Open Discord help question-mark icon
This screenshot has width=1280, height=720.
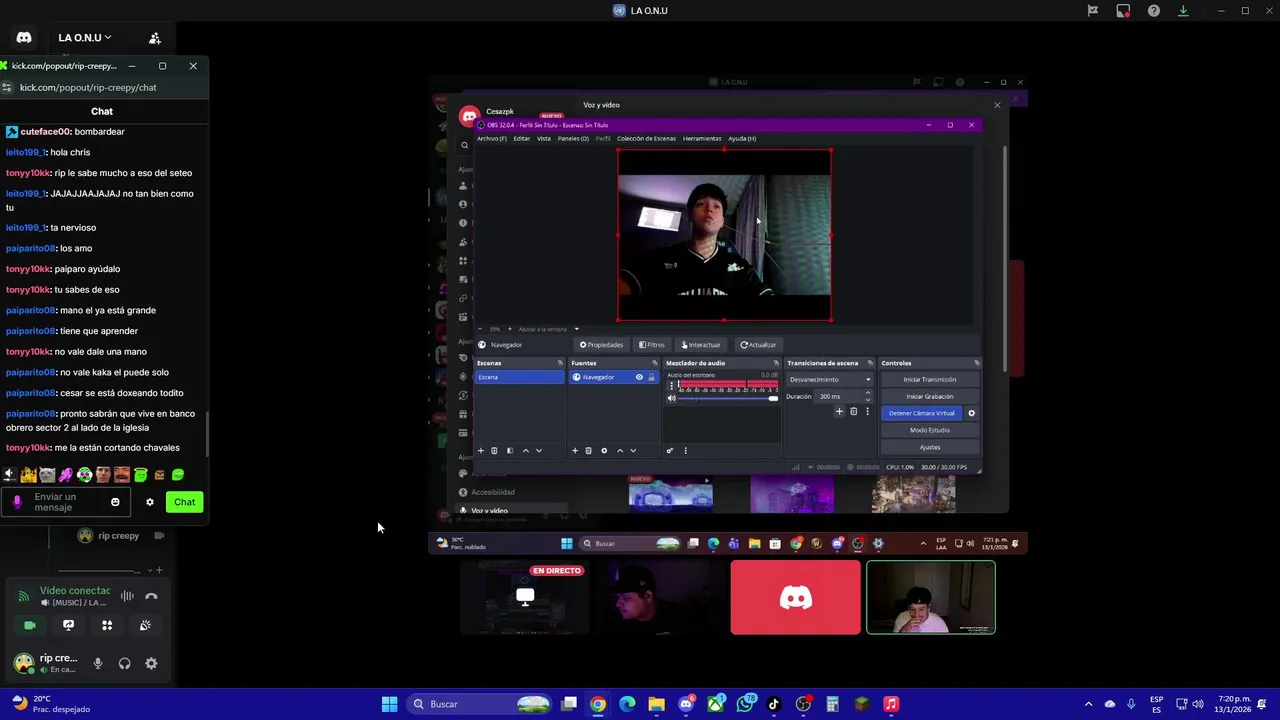click(x=1154, y=11)
